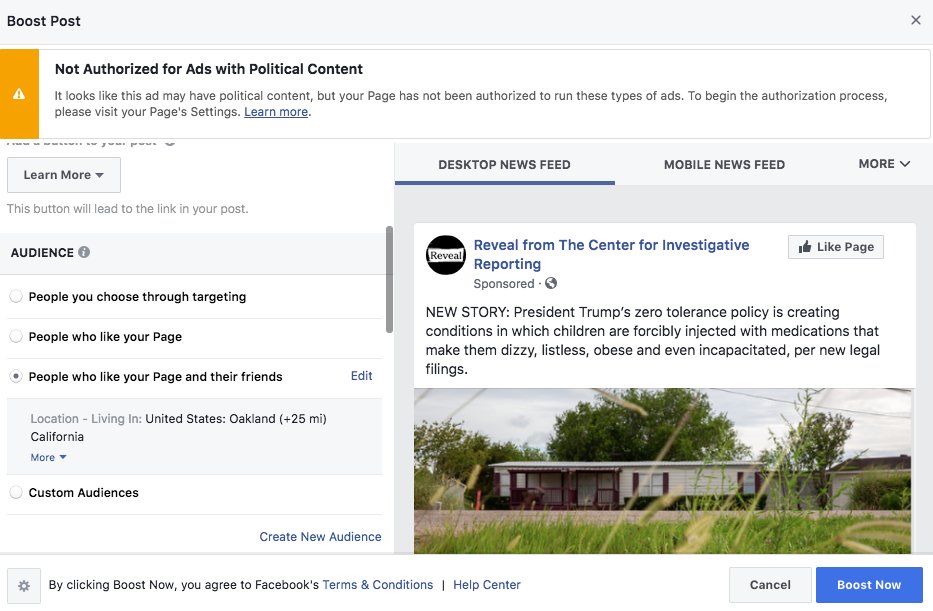
Task: Select People who like your Page
Action: point(16,336)
